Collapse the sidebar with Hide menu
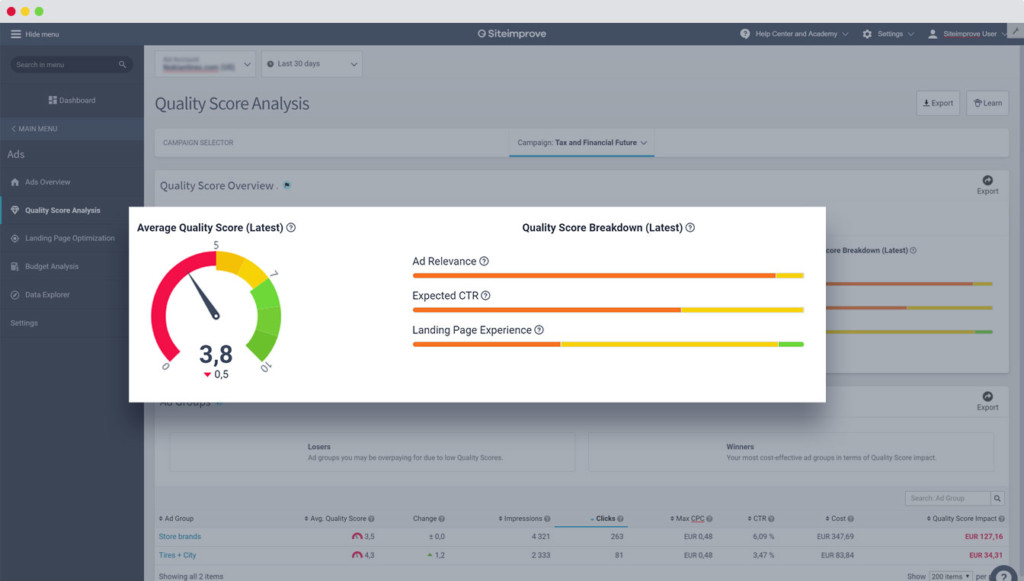Screen dimensions: 1024x581 tap(37, 33)
